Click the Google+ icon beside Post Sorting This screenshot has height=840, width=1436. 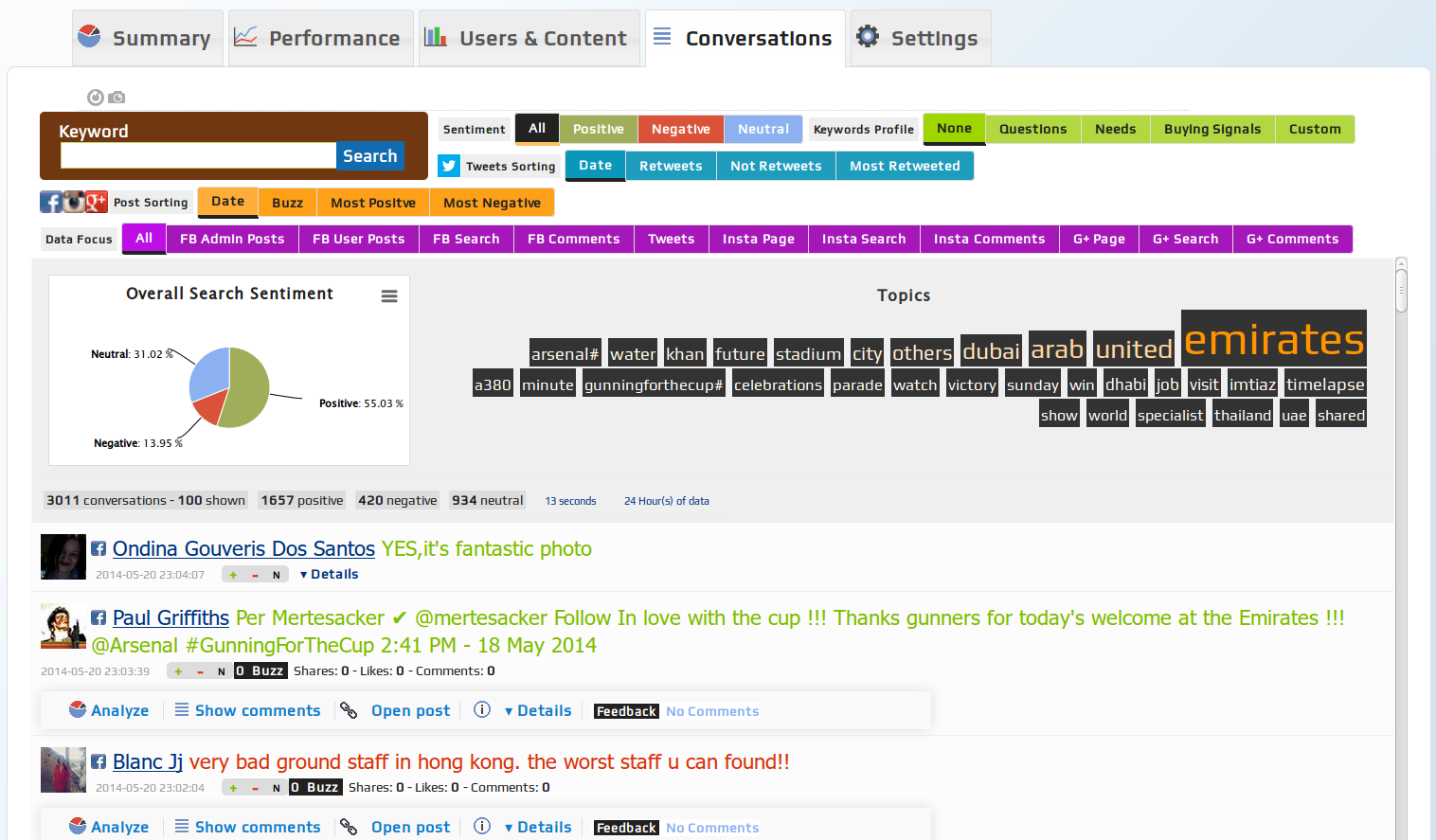[x=97, y=201]
